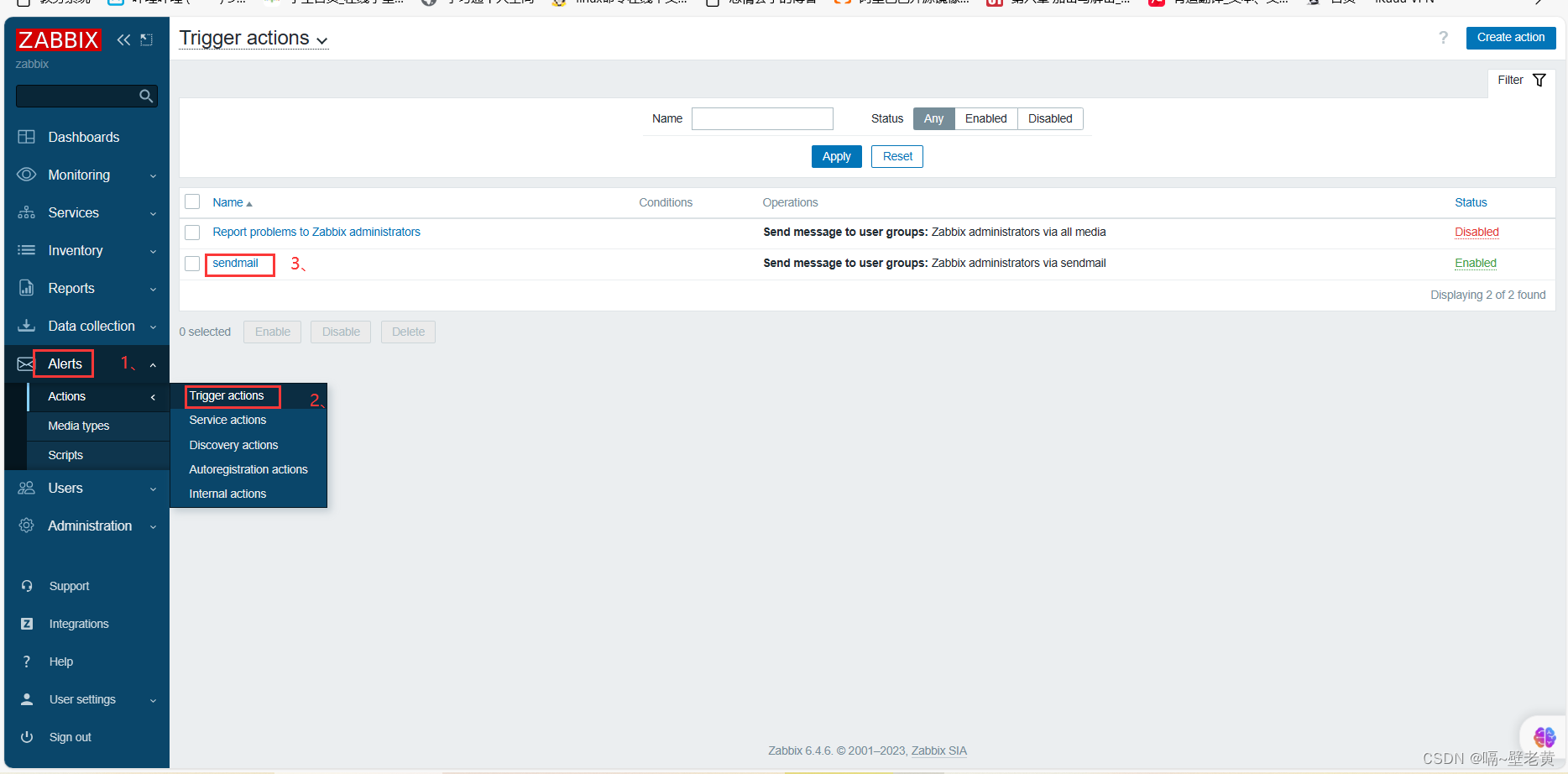Check the sendmail row checkbox
1568x774 pixels.
point(192,264)
